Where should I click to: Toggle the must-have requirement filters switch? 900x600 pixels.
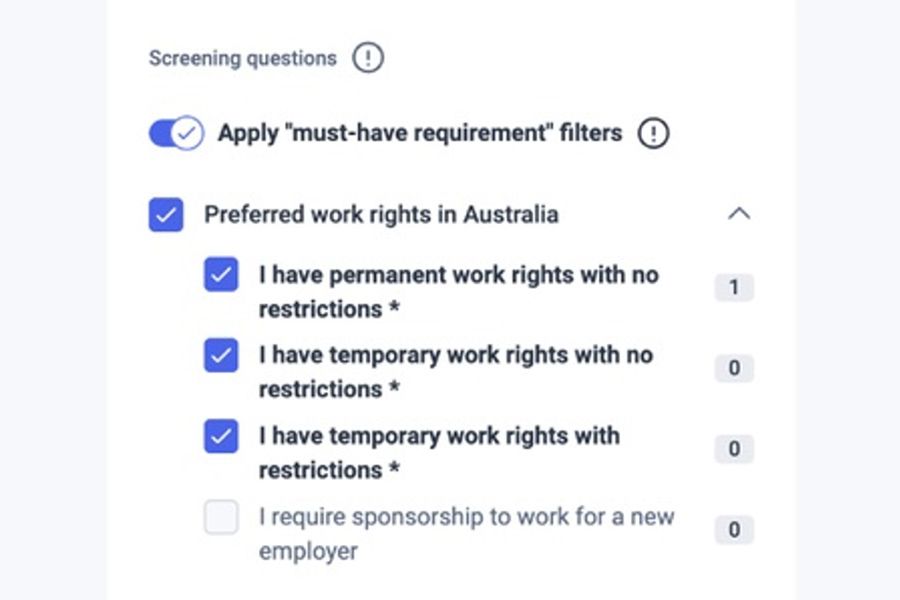coord(176,133)
